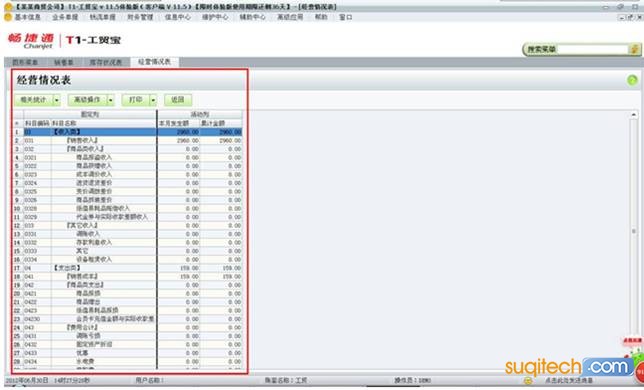Select the 成本调价收入 row
This screenshot has height=390, width=644.
(128, 174)
